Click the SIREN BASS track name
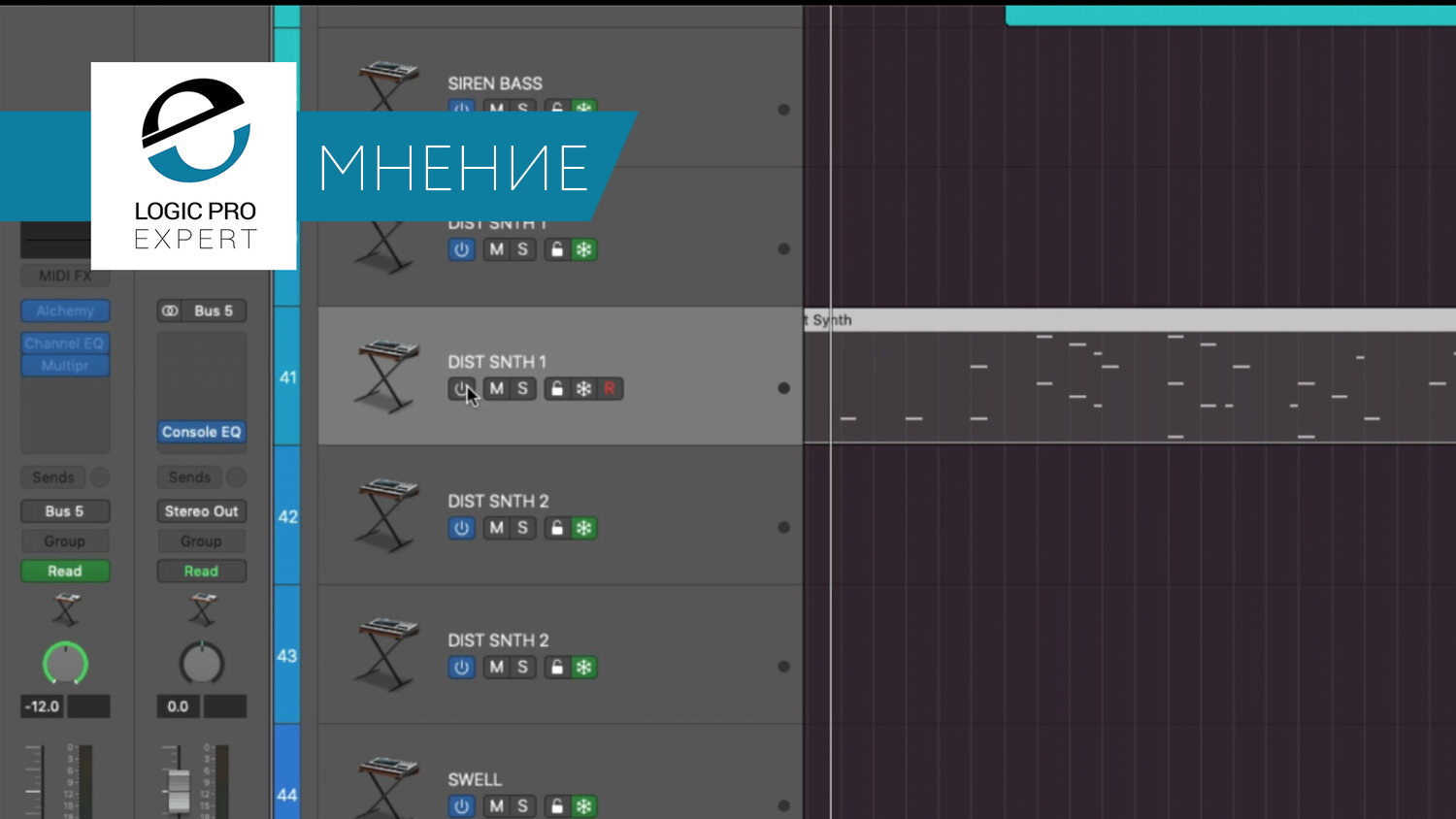 (x=495, y=83)
